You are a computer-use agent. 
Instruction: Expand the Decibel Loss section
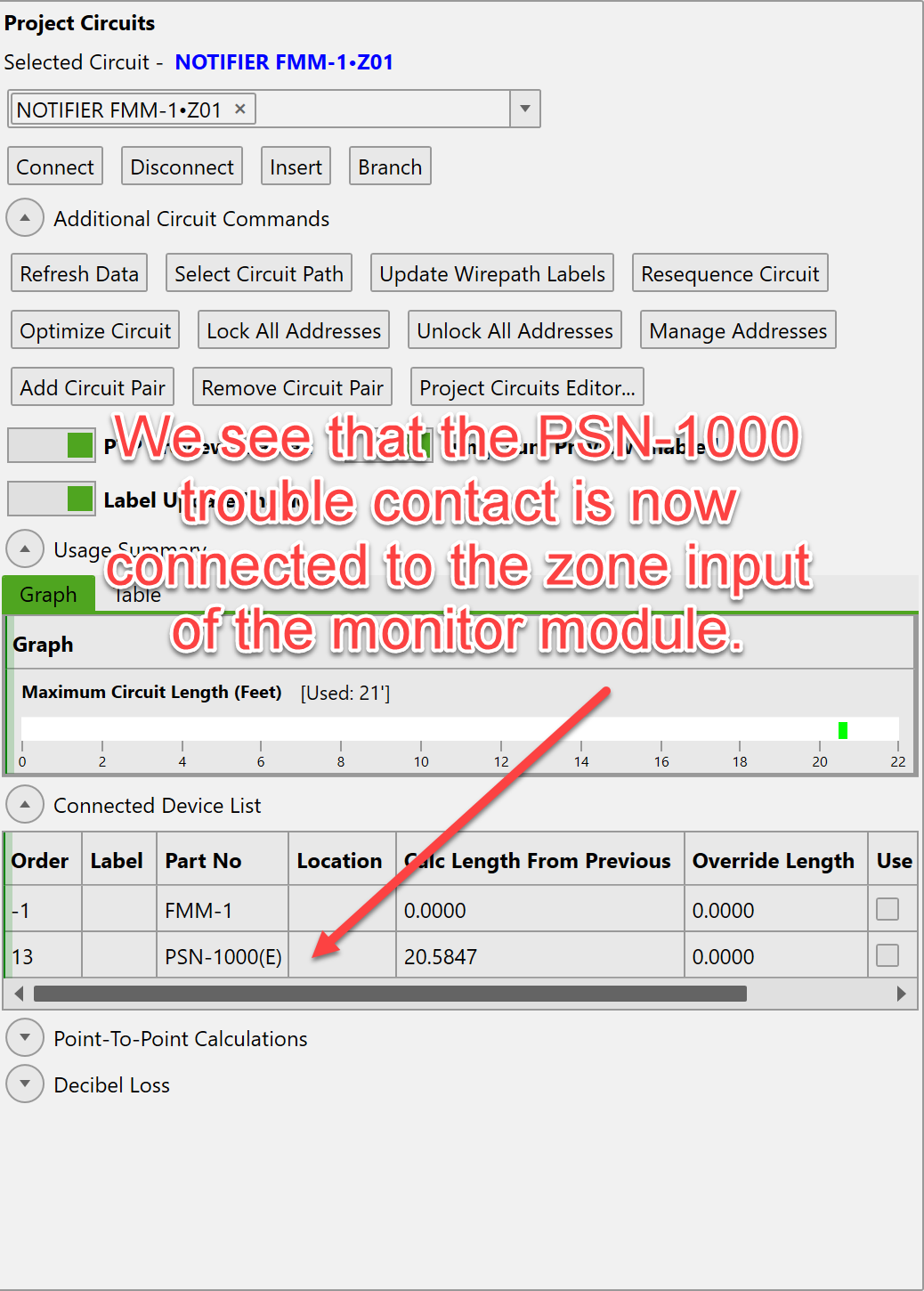(25, 1084)
